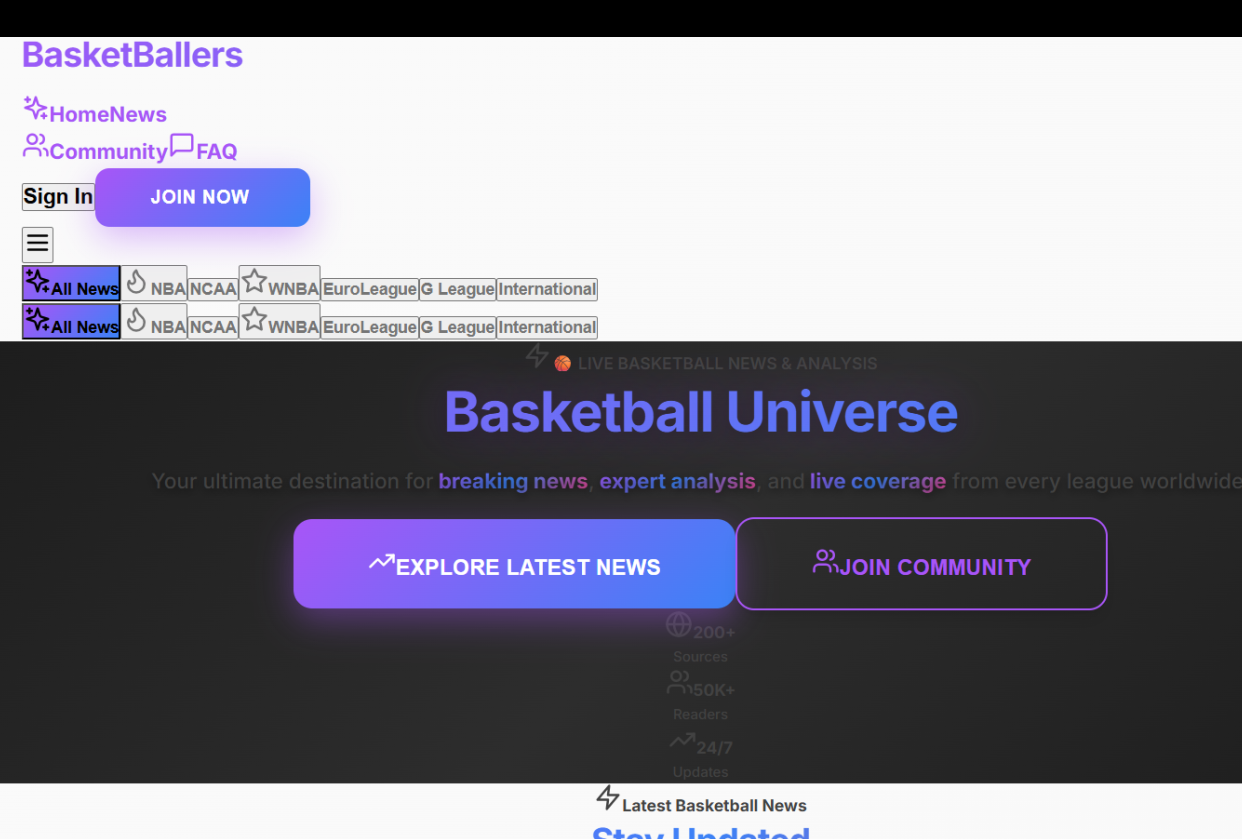Image resolution: width=1242 pixels, height=839 pixels.
Task: Select NCAA in second filter row
Action: pos(213,327)
